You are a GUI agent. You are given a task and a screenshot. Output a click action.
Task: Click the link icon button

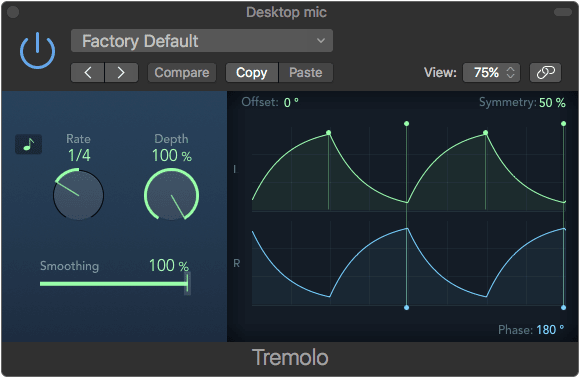[545, 72]
